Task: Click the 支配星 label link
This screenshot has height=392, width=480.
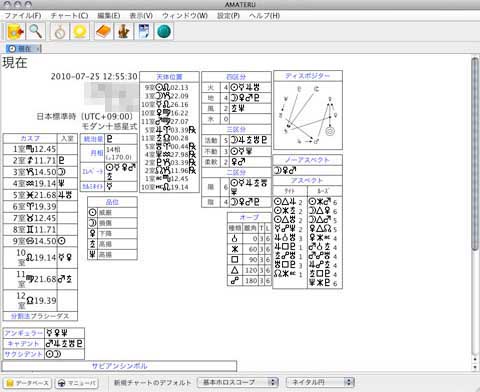Action: [x=93, y=139]
